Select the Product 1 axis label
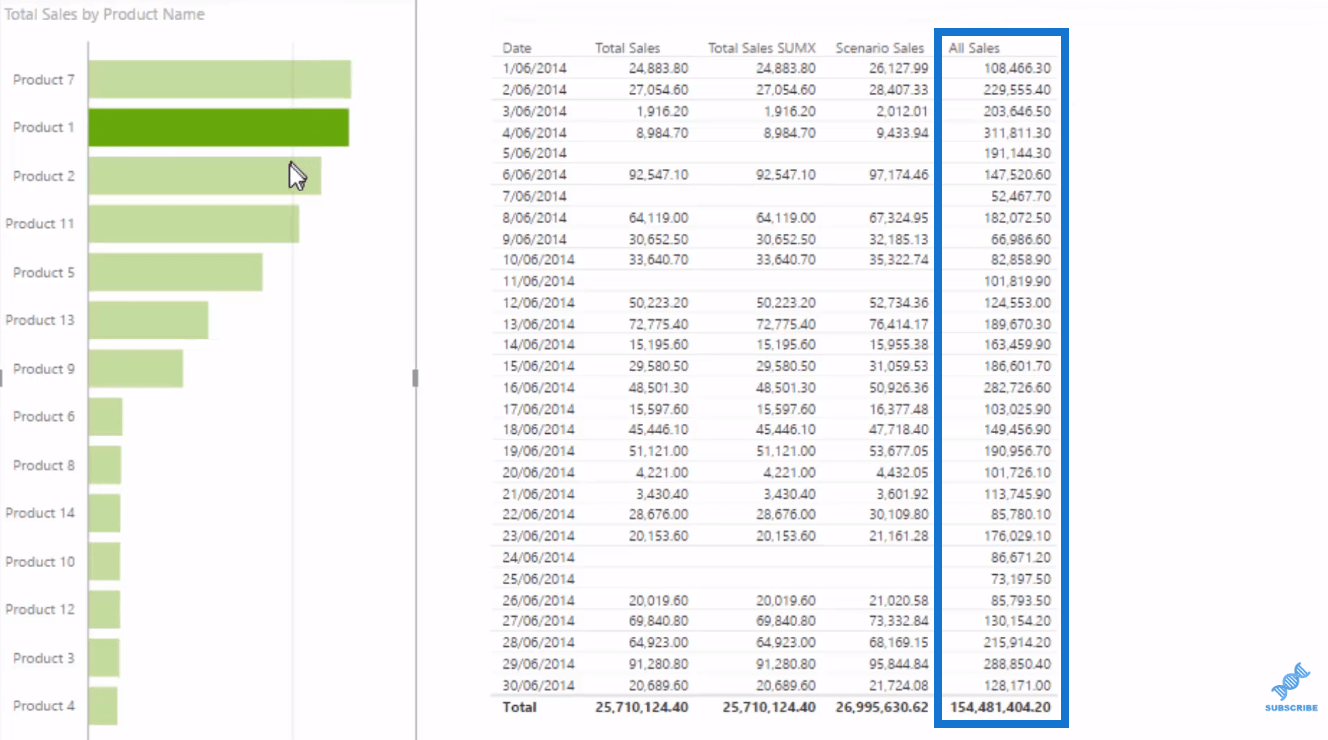The height and width of the screenshot is (740, 1328). [44, 127]
